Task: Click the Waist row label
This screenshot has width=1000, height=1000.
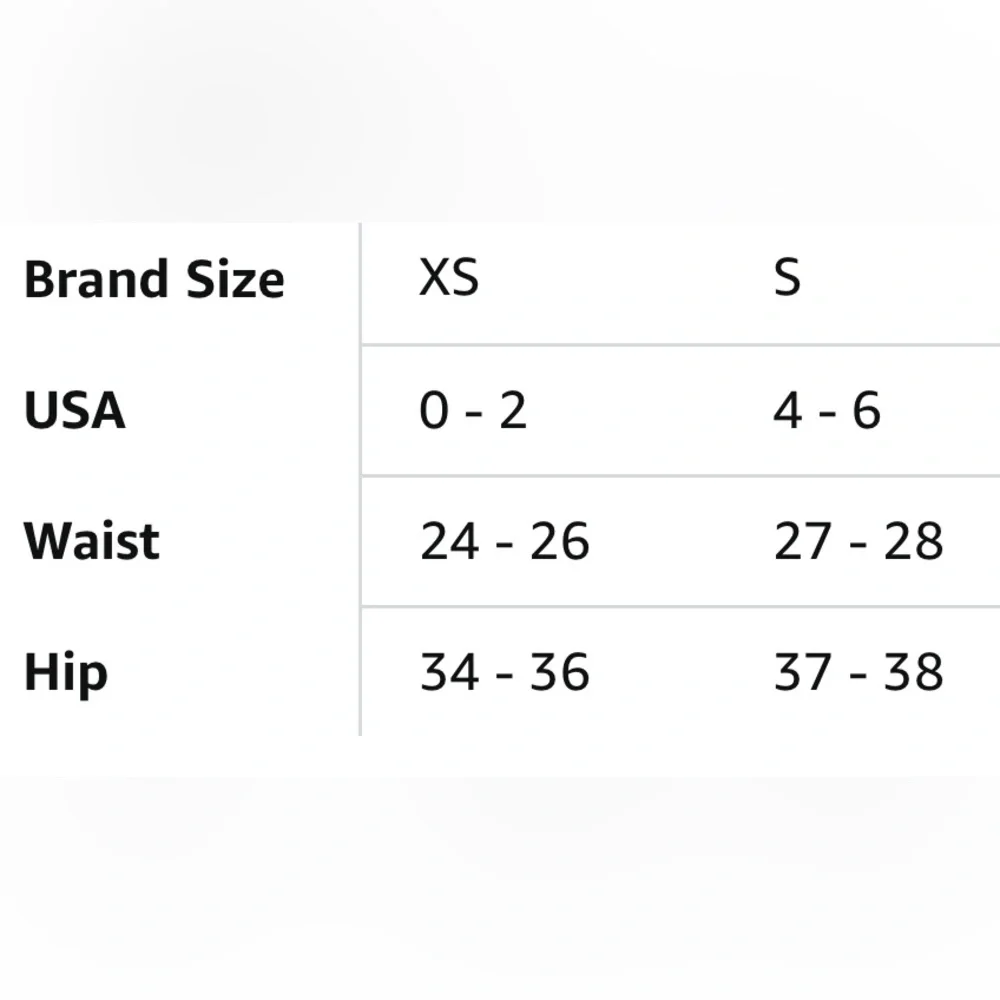Action: tap(92, 541)
